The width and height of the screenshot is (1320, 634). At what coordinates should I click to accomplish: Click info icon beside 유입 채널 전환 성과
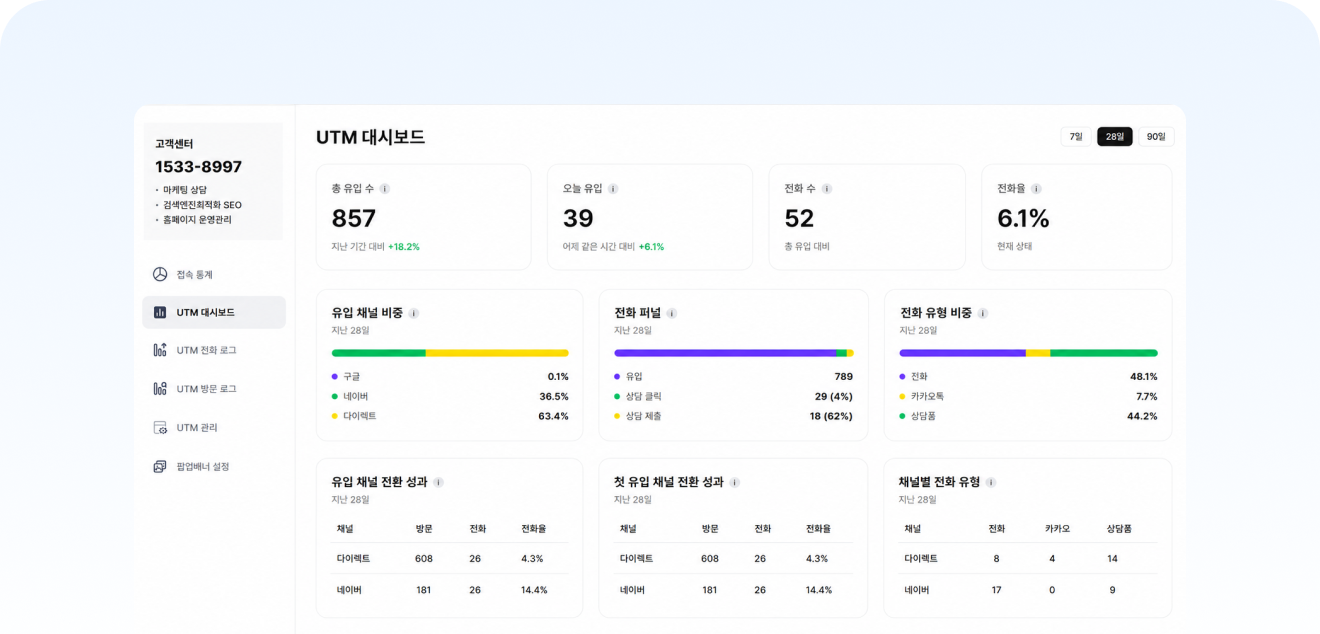pyautogui.click(x=438, y=482)
